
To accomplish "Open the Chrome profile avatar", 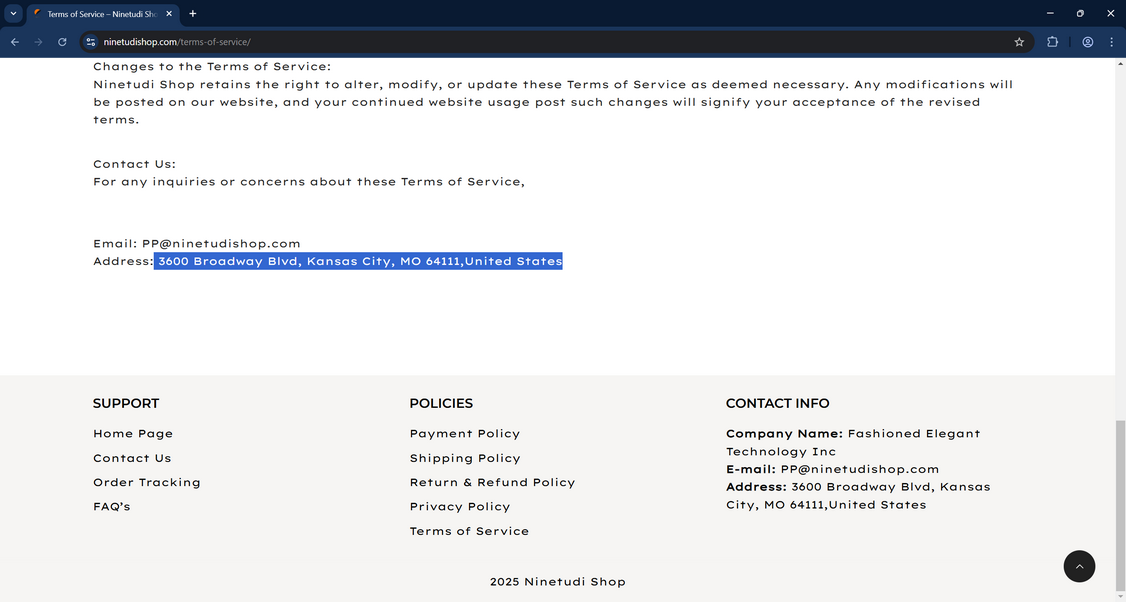I will (1088, 42).
